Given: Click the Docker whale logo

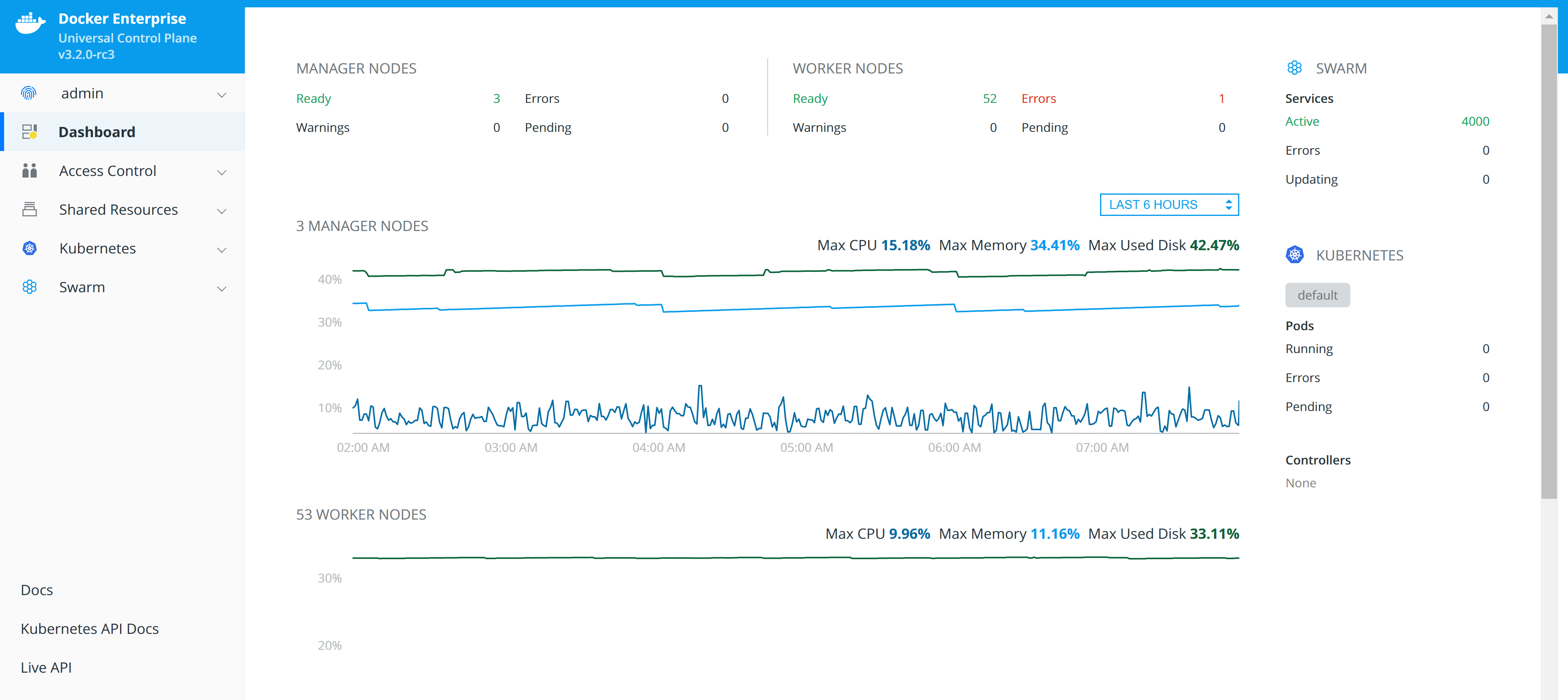Looking at the screenshot, I should coord(30,24).
